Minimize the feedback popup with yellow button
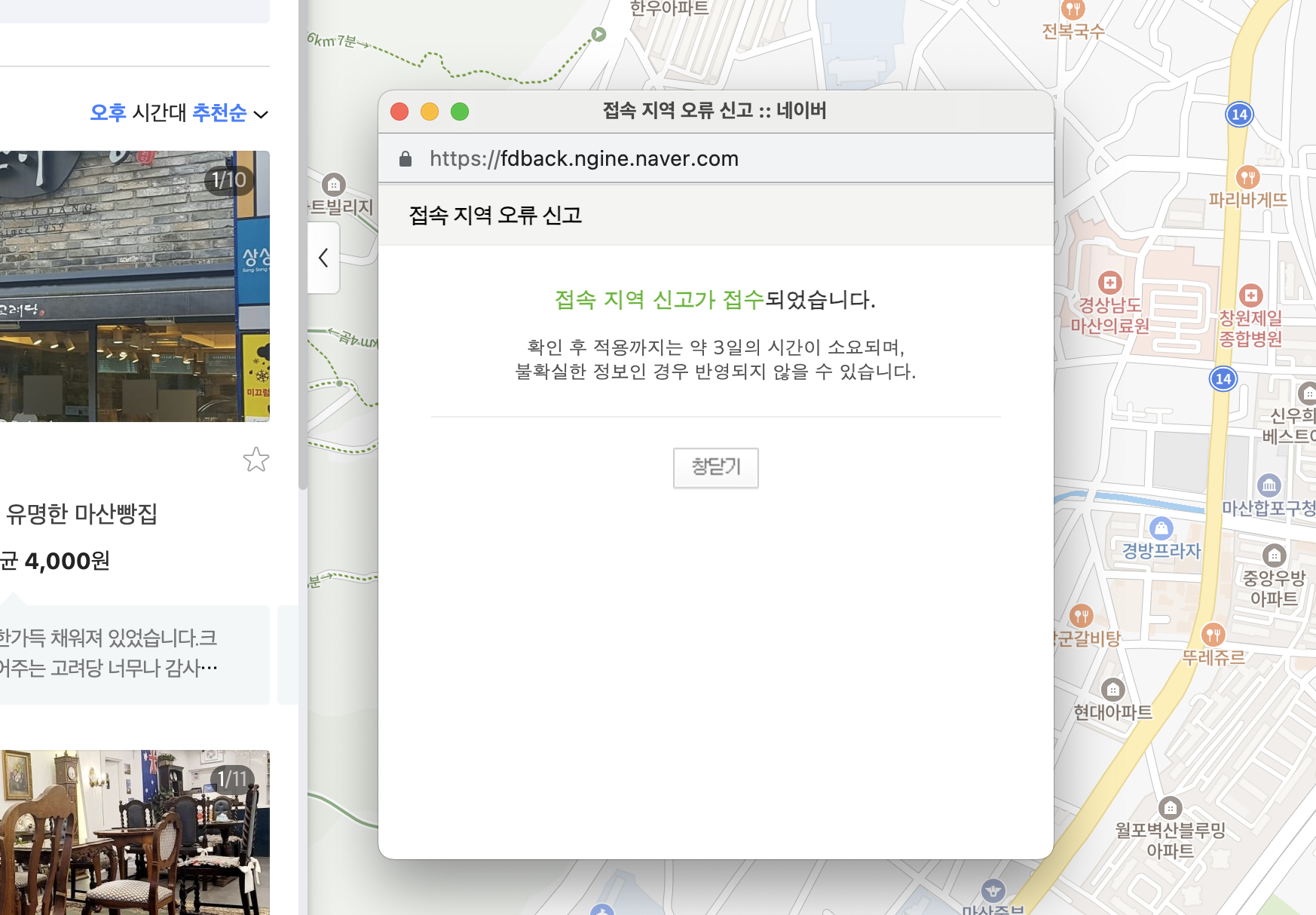Image resolution: width=1316 pixels, height=915 pixels. [430, 112]
